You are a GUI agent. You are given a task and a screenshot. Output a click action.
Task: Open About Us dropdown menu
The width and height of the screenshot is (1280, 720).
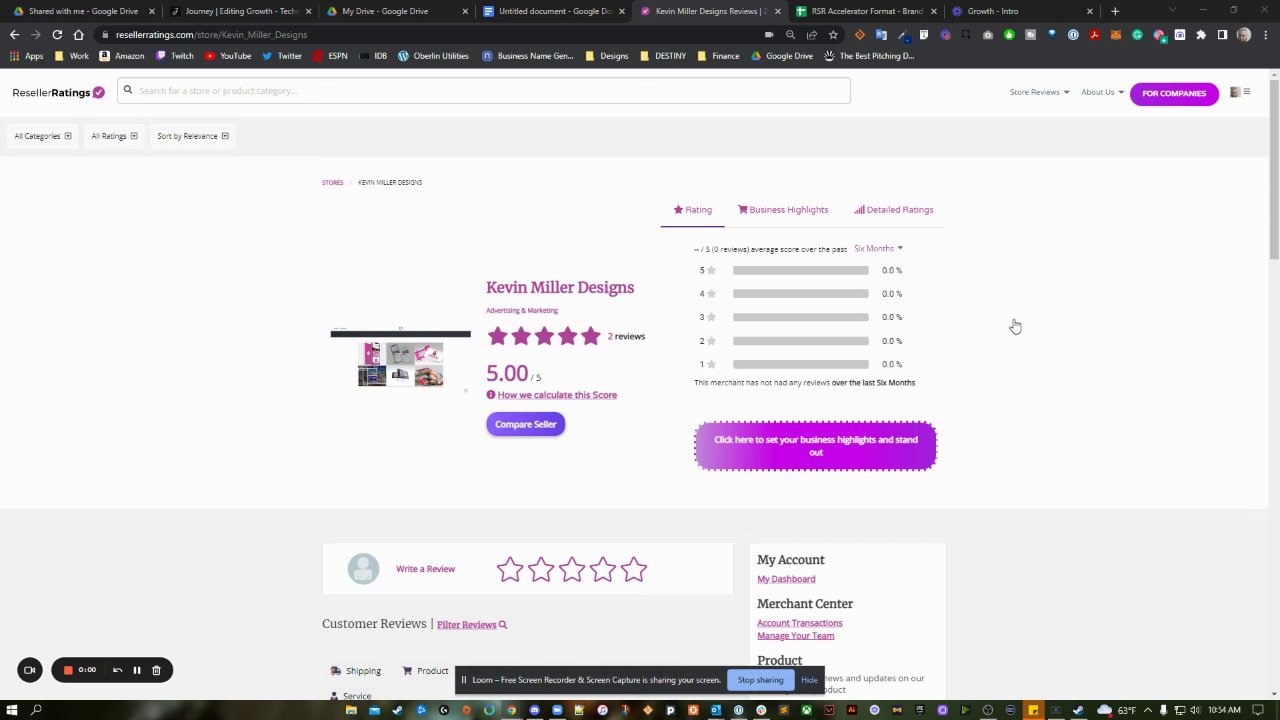coord(1102,92)
